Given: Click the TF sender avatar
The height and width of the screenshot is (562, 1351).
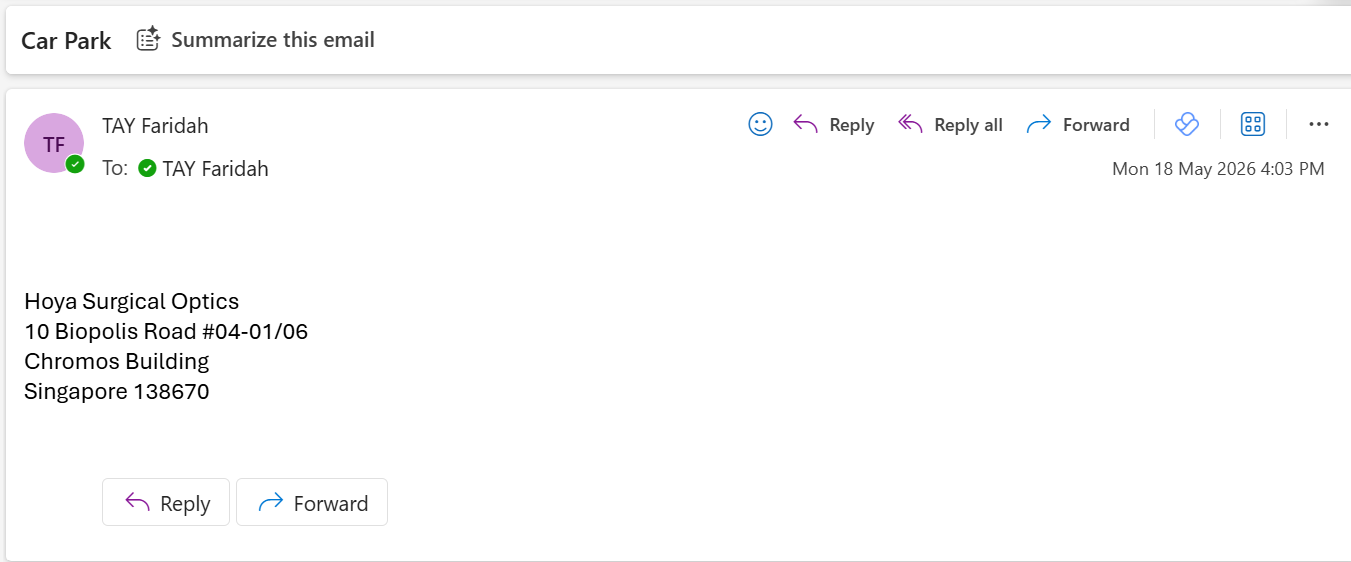Looking at the screenshot, I should point(54,143).
